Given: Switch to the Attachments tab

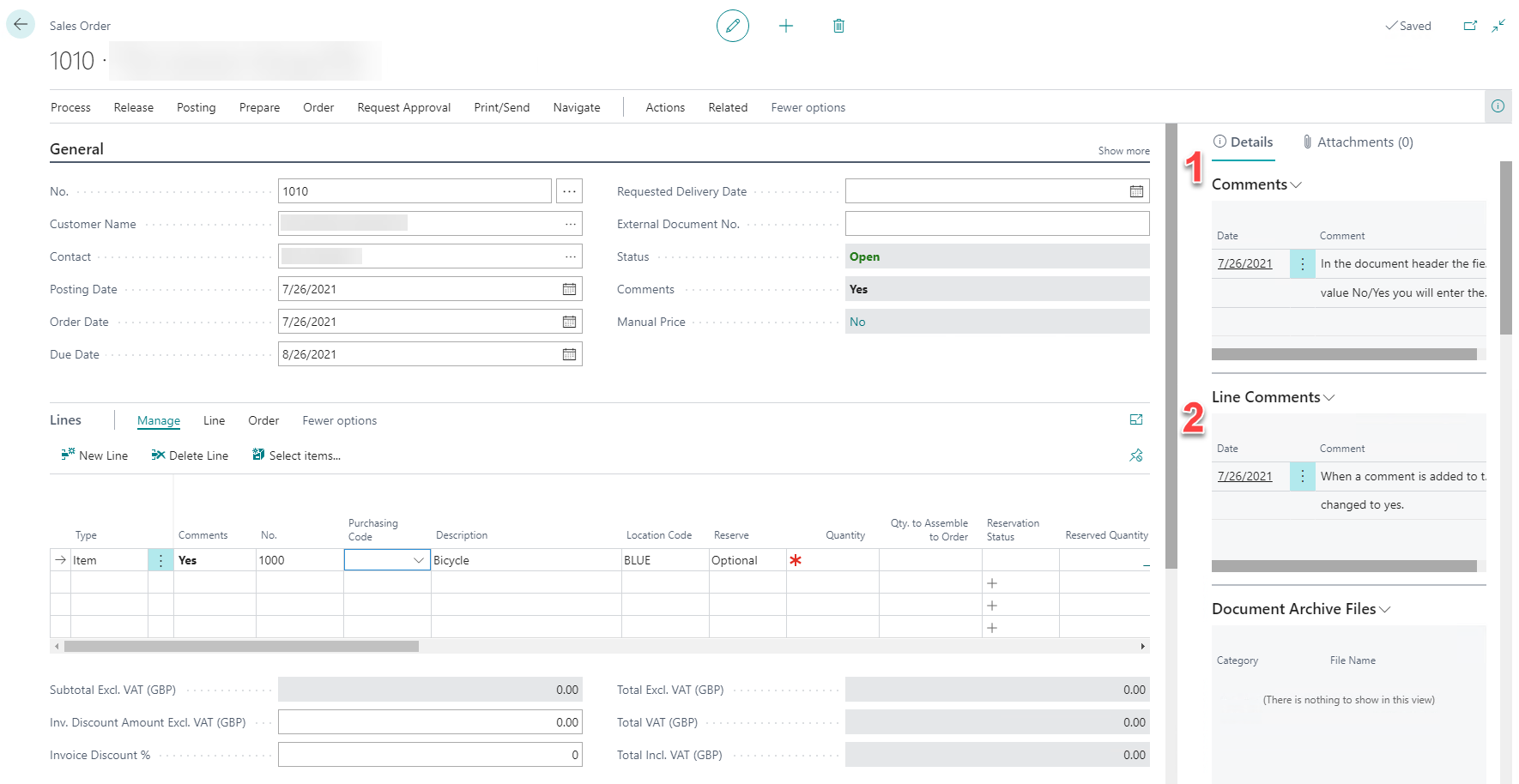Looking at the screenshot, I should click(x=1358, y=142).
